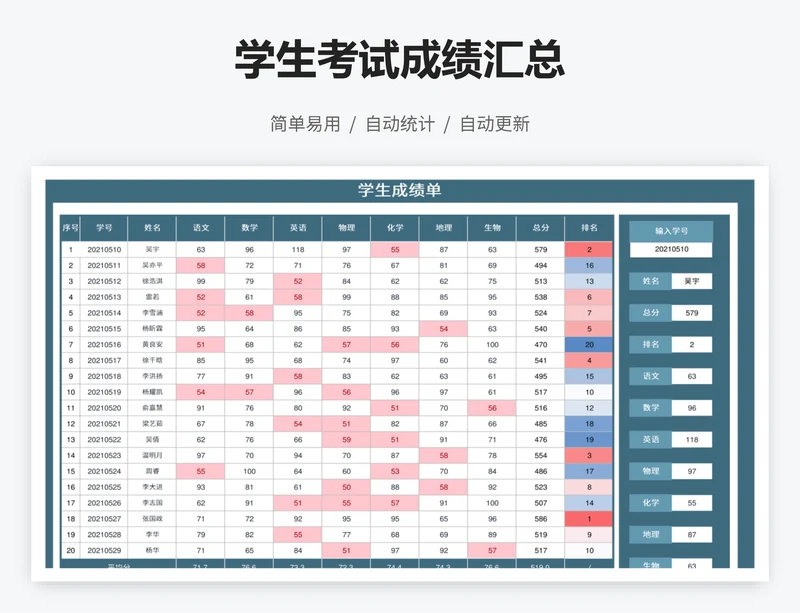Select the 排名 column header in the table
The height and width of the screenshot is (613, 800).
coord(589,228)
